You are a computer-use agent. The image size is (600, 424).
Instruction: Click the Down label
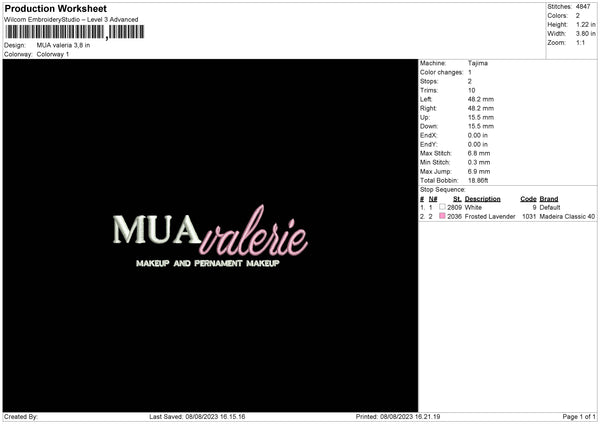point(429,126)
